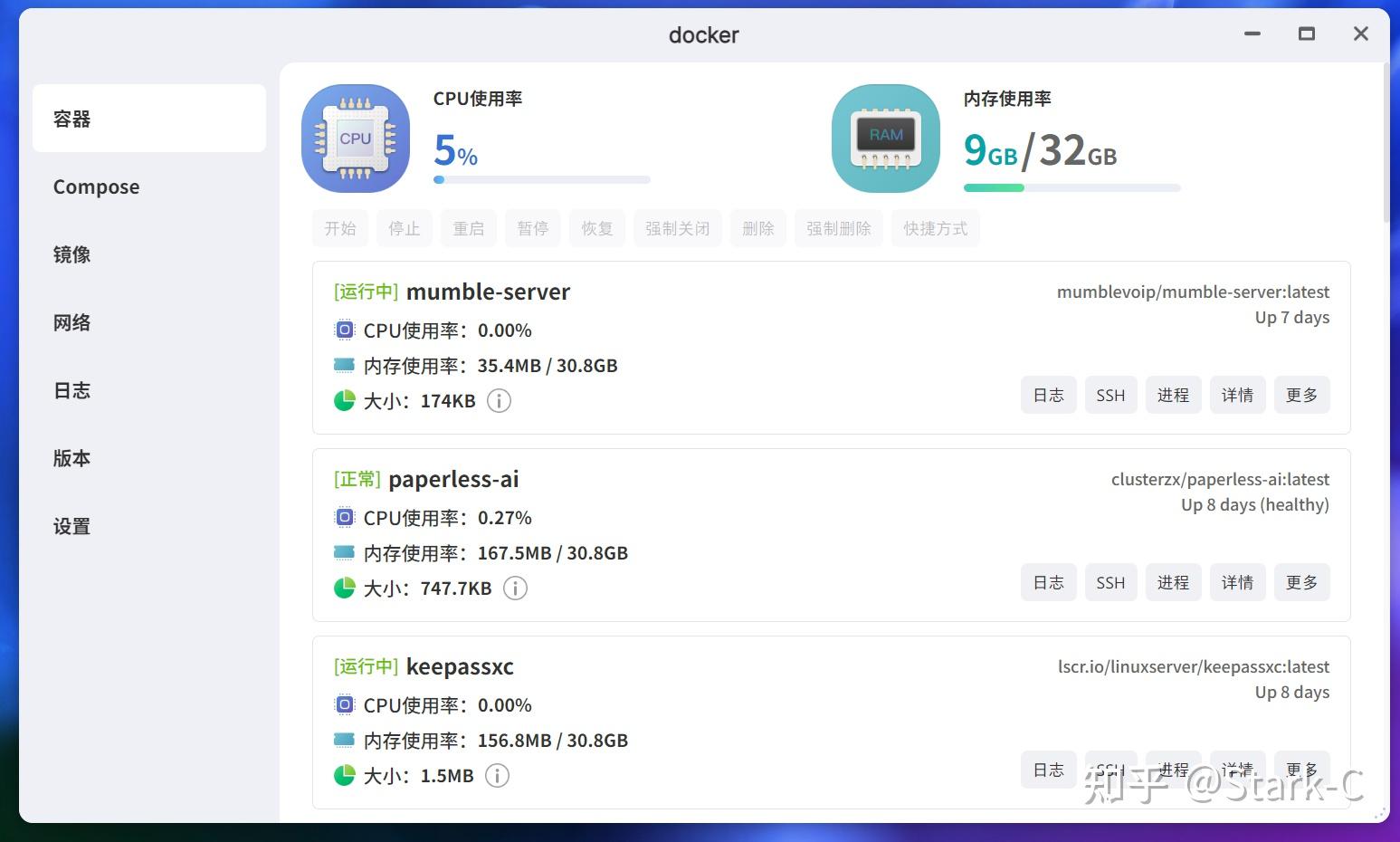The height and width of the screenshot is (842, 1400).
Task: Click info icon beside paperless-ai size 747.7KB
Action: click(515, 588)
